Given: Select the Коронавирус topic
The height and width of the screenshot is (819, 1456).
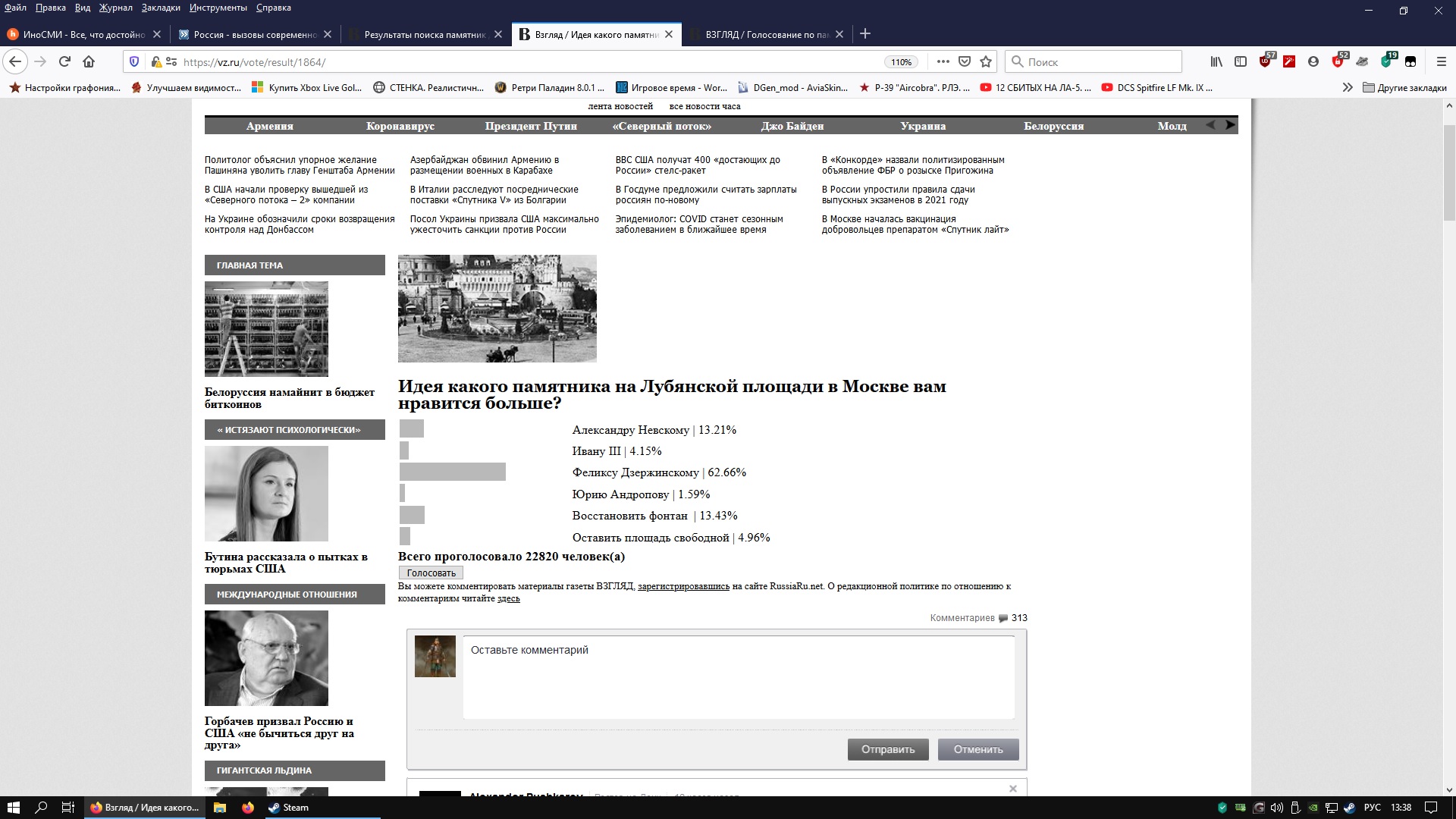Looking at the screenshot, I should [x=400, y=126].
